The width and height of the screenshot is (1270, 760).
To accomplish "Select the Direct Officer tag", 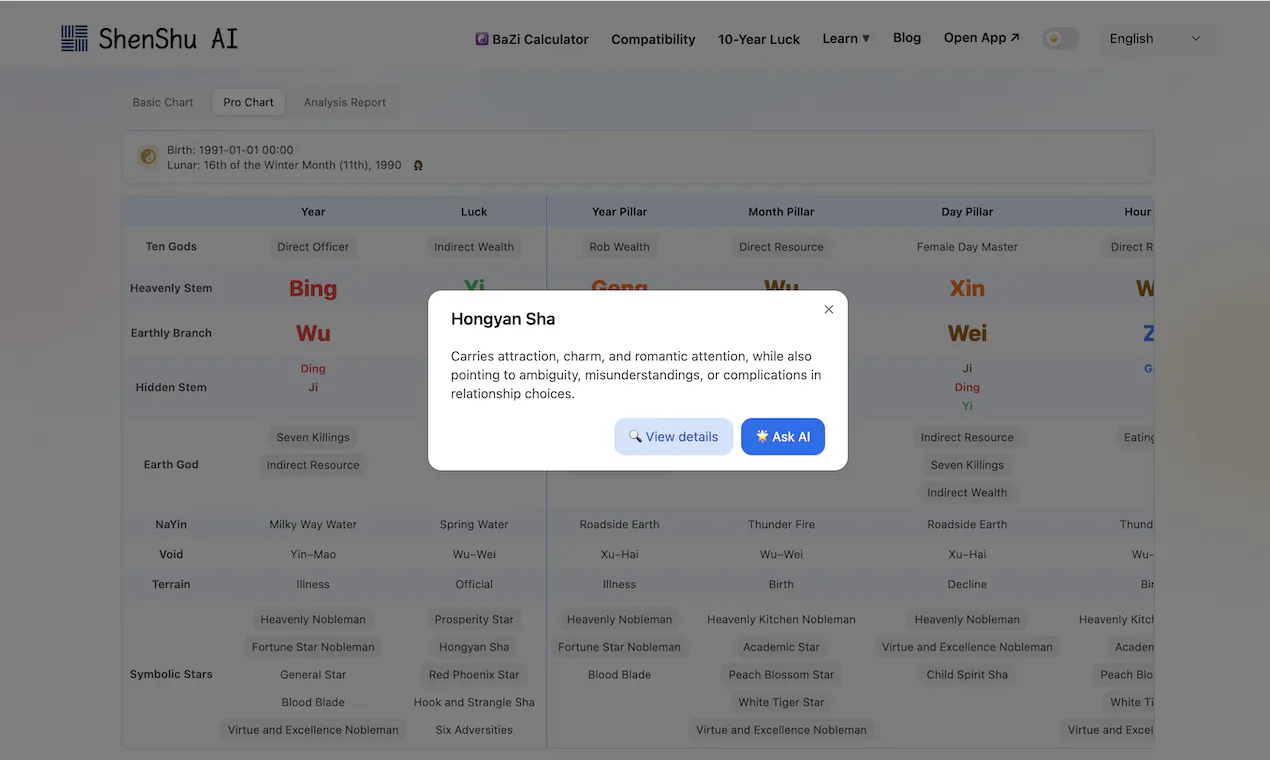I will point(313,247).
